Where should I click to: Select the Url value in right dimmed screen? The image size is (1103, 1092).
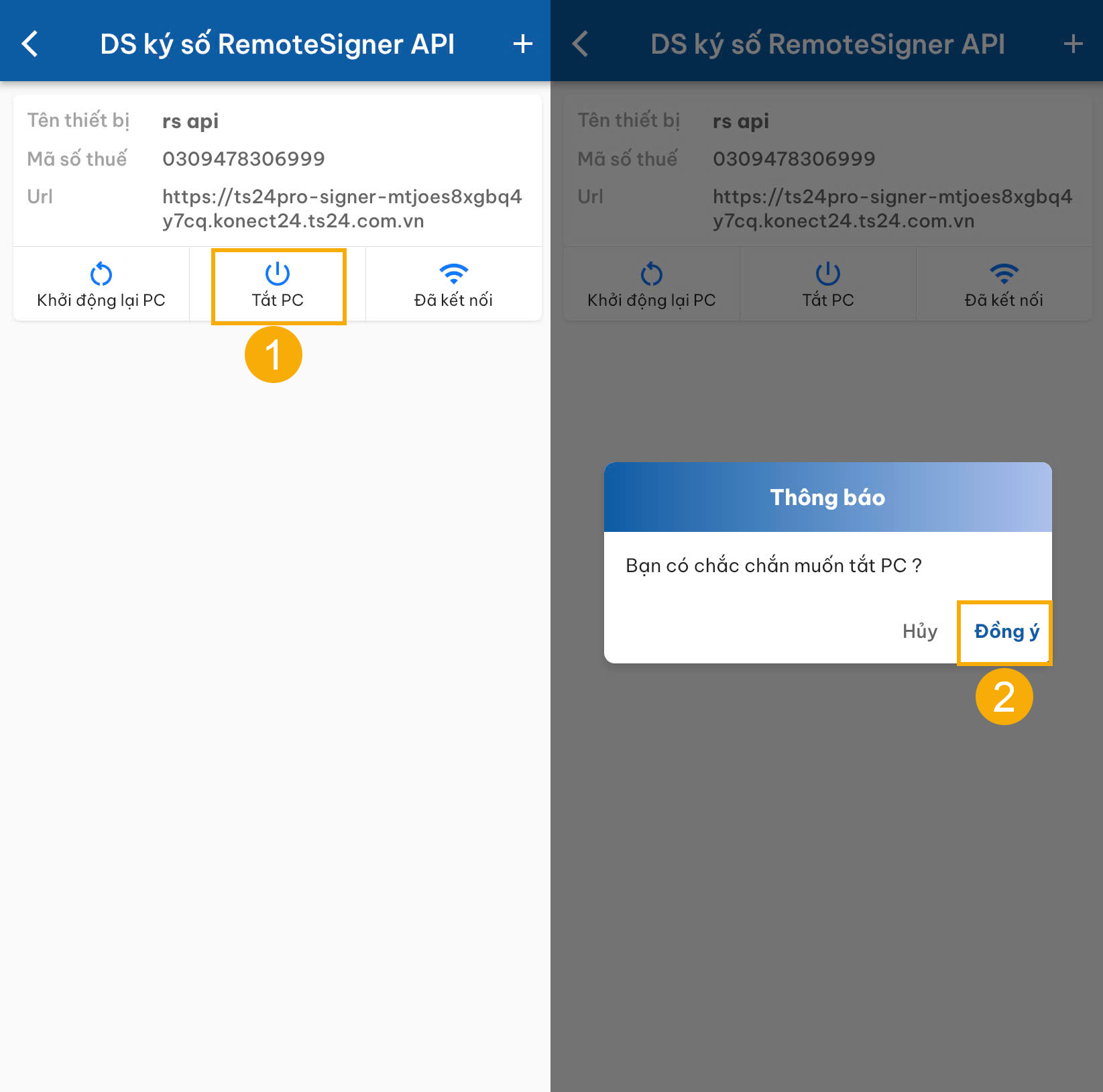[892, 209]
